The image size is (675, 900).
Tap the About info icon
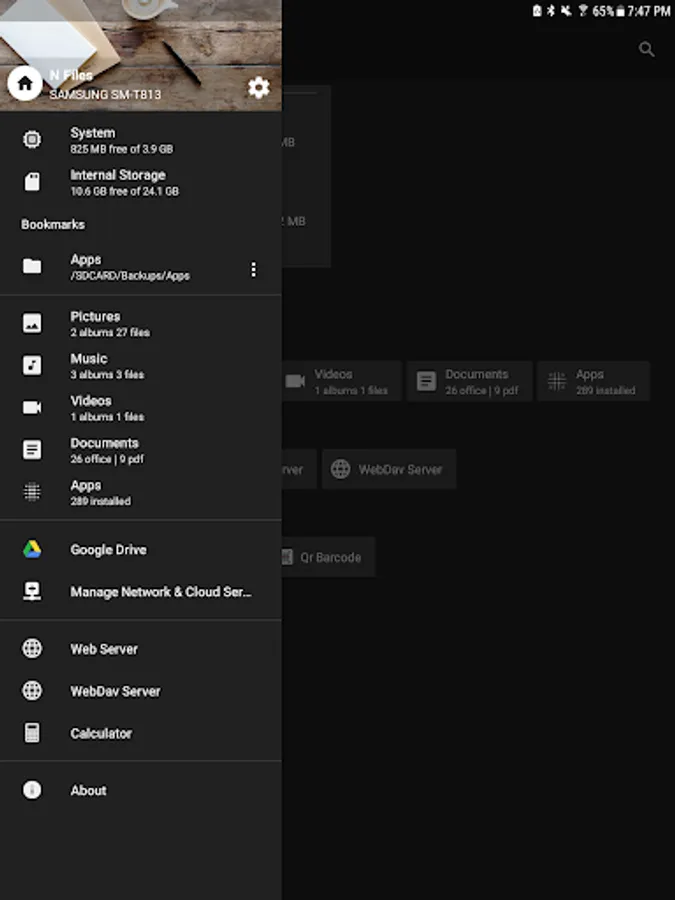[x=32, y=790]
